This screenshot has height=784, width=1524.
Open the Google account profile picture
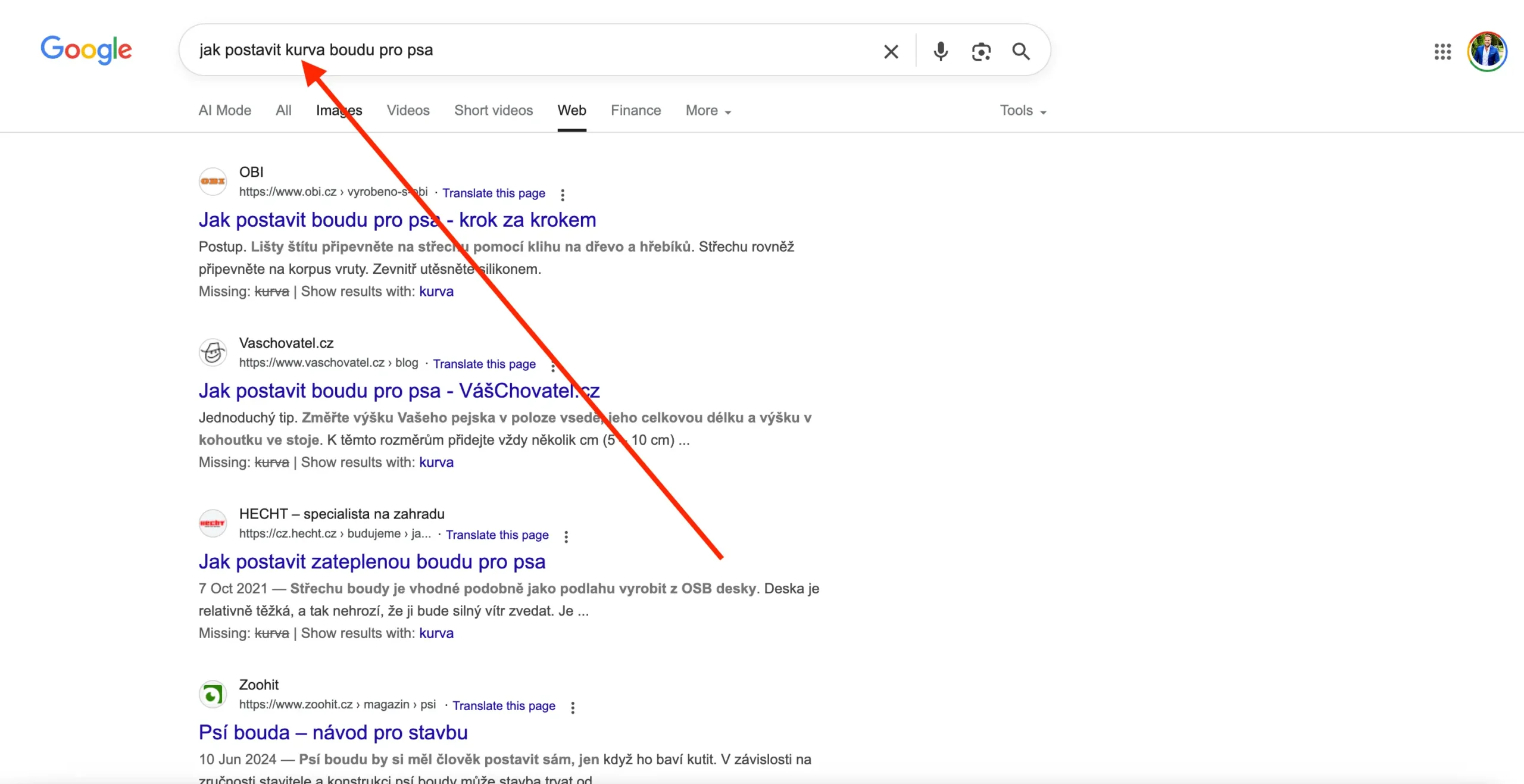pos(1486,52)
